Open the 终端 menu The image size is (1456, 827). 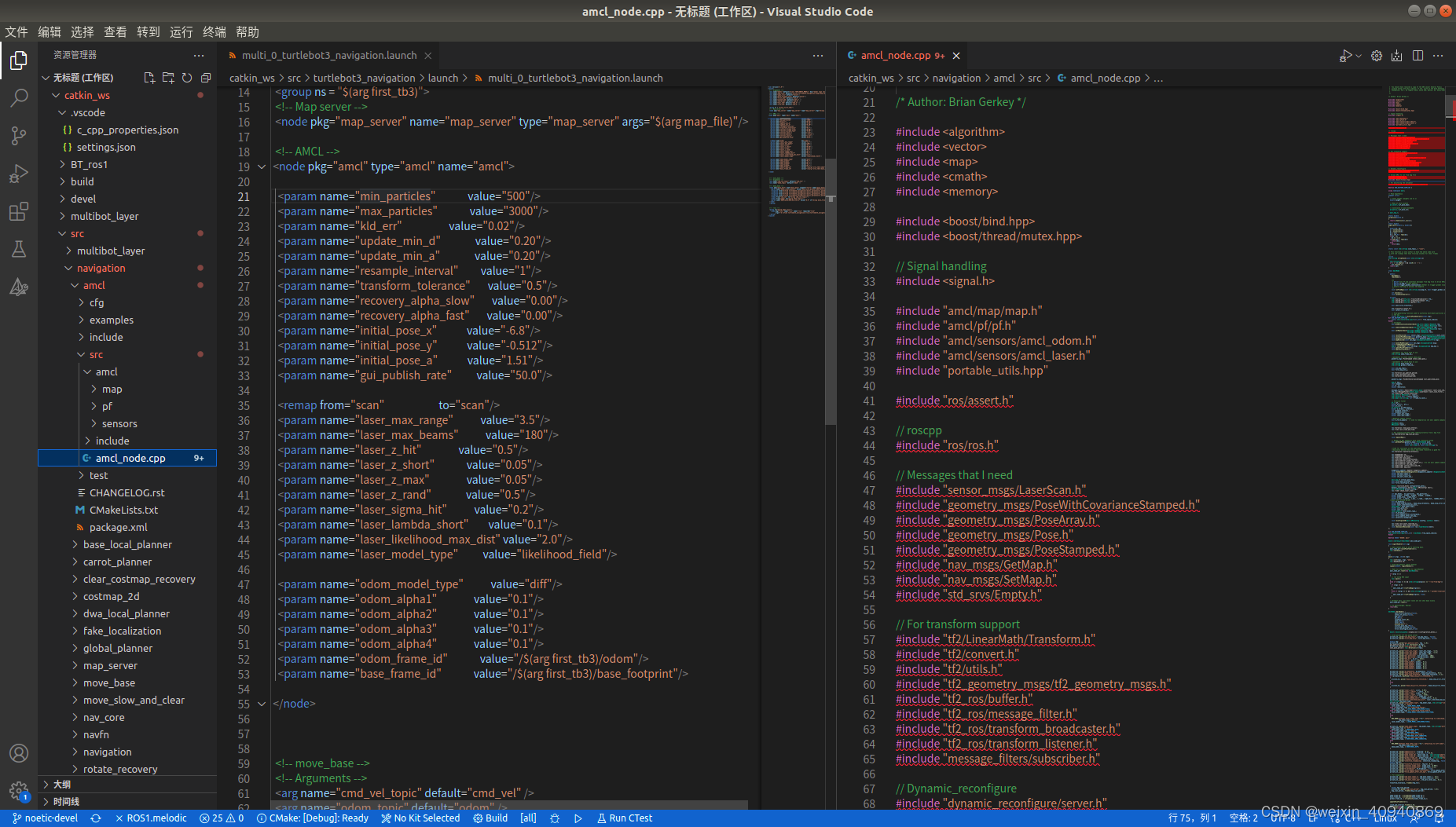tap(215, 32)
